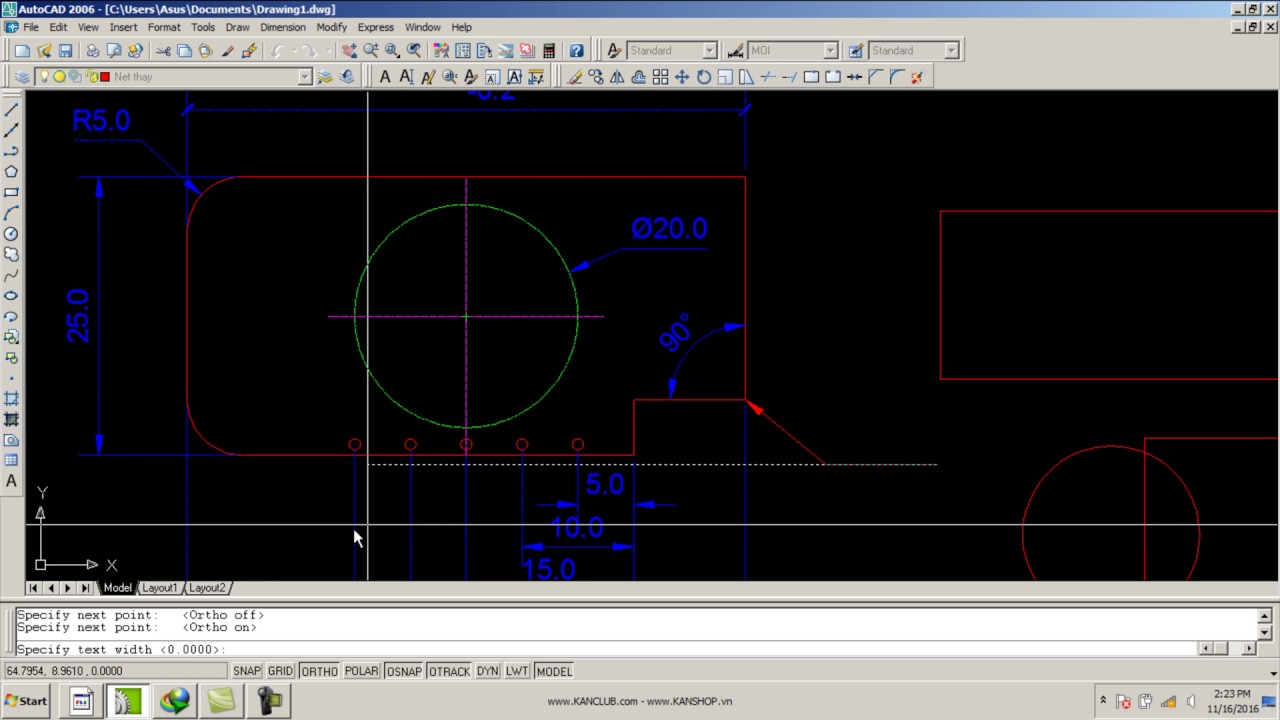Click the Explode tool
The height and width of the screenshot is (720, 1280).
(918, 77)
